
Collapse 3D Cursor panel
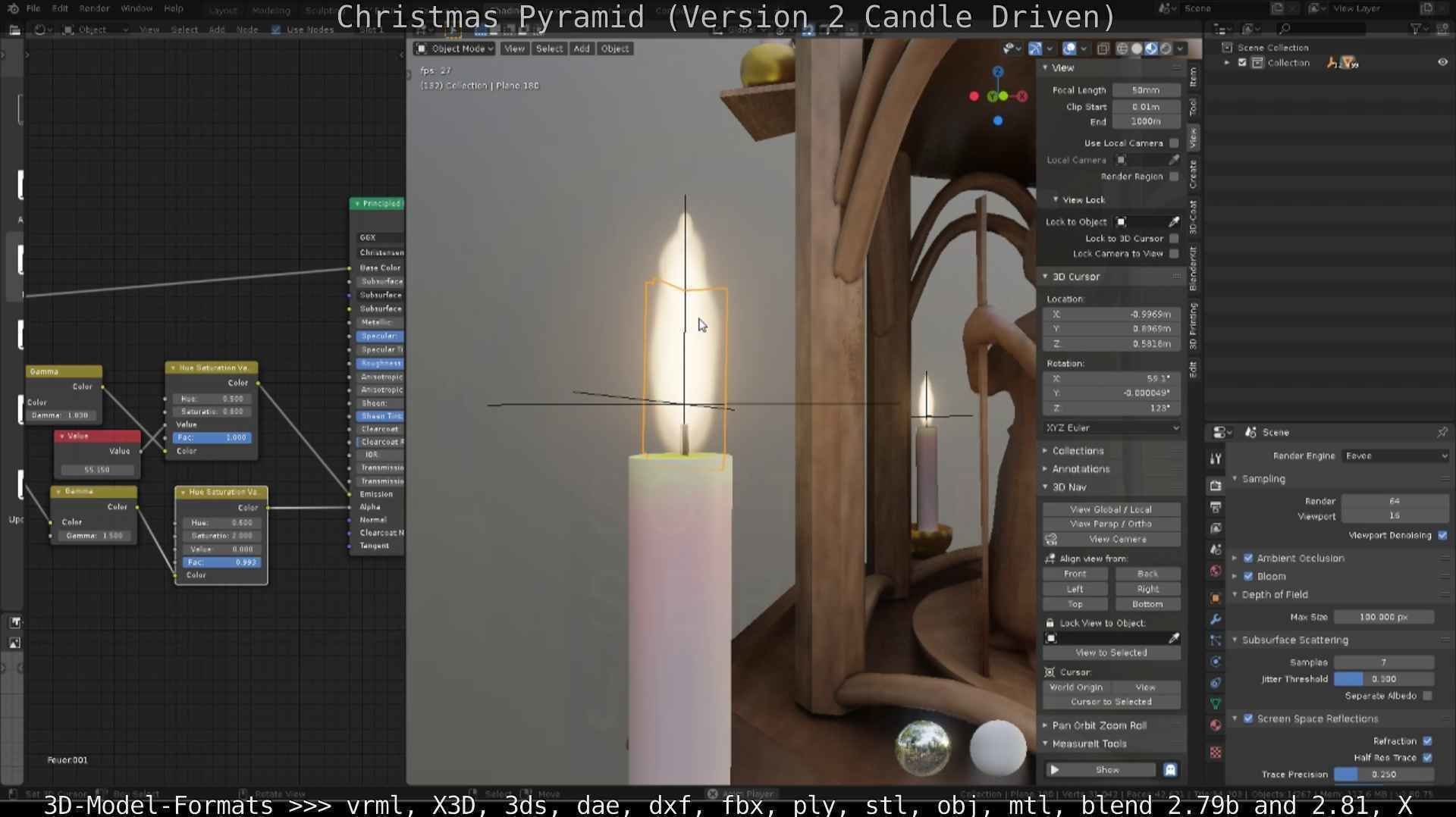coord(1076,277)
